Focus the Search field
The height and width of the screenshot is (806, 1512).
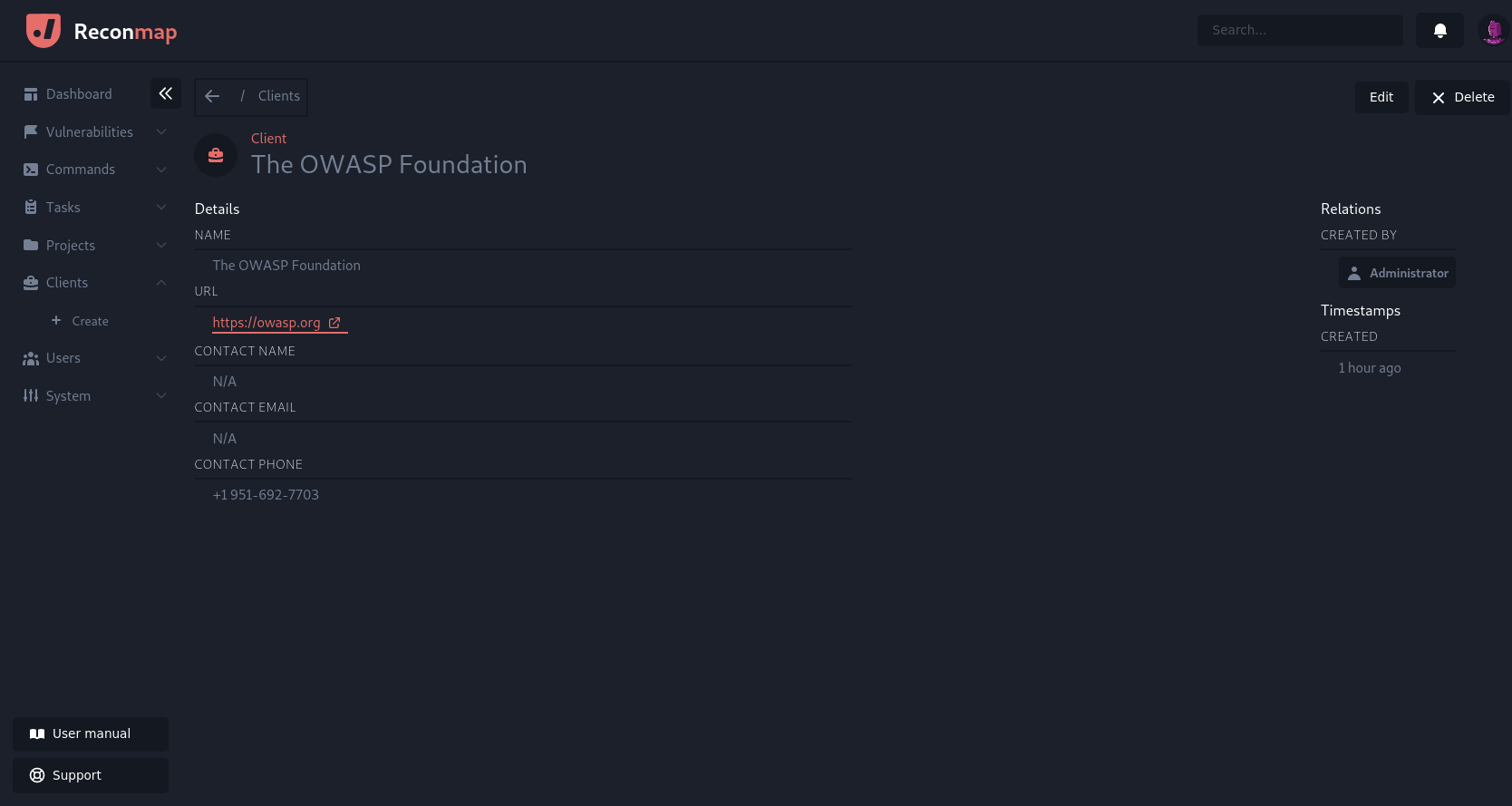pos(1300,30)
